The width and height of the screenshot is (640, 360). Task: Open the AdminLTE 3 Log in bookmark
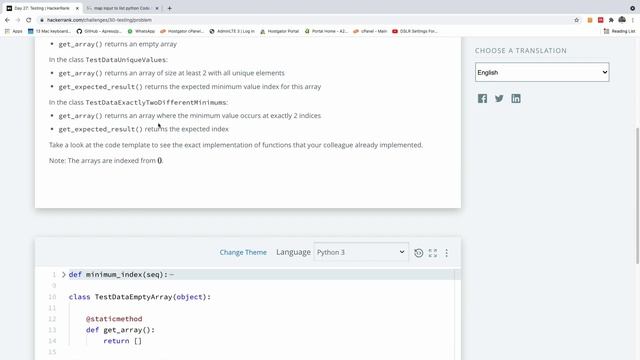tap(232, 31)
